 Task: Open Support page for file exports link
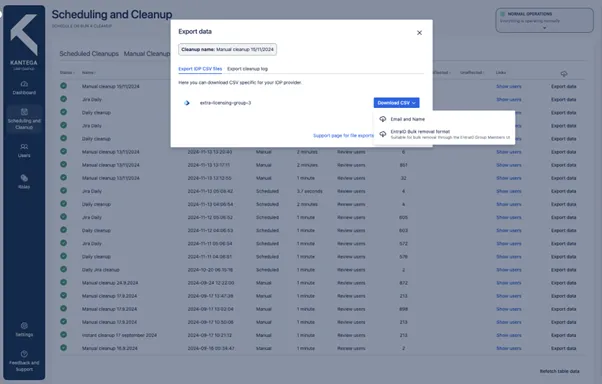[x=343, y=136]
